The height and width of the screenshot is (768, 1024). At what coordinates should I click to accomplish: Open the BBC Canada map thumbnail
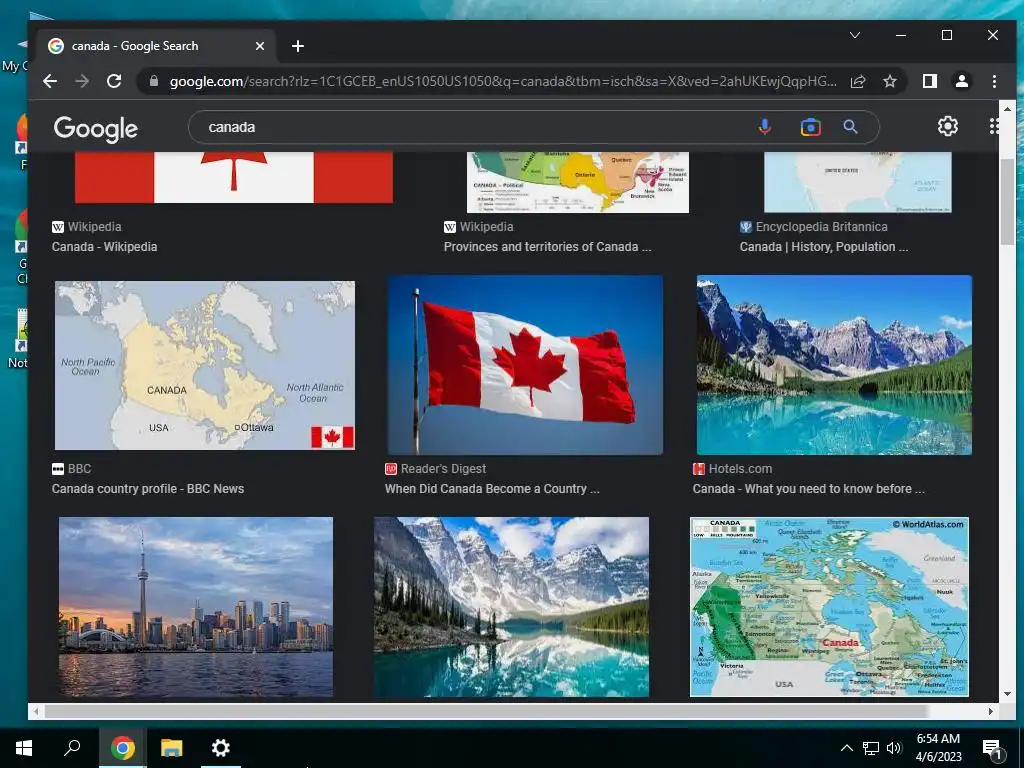pyautogui.click(x=204, y=365)
